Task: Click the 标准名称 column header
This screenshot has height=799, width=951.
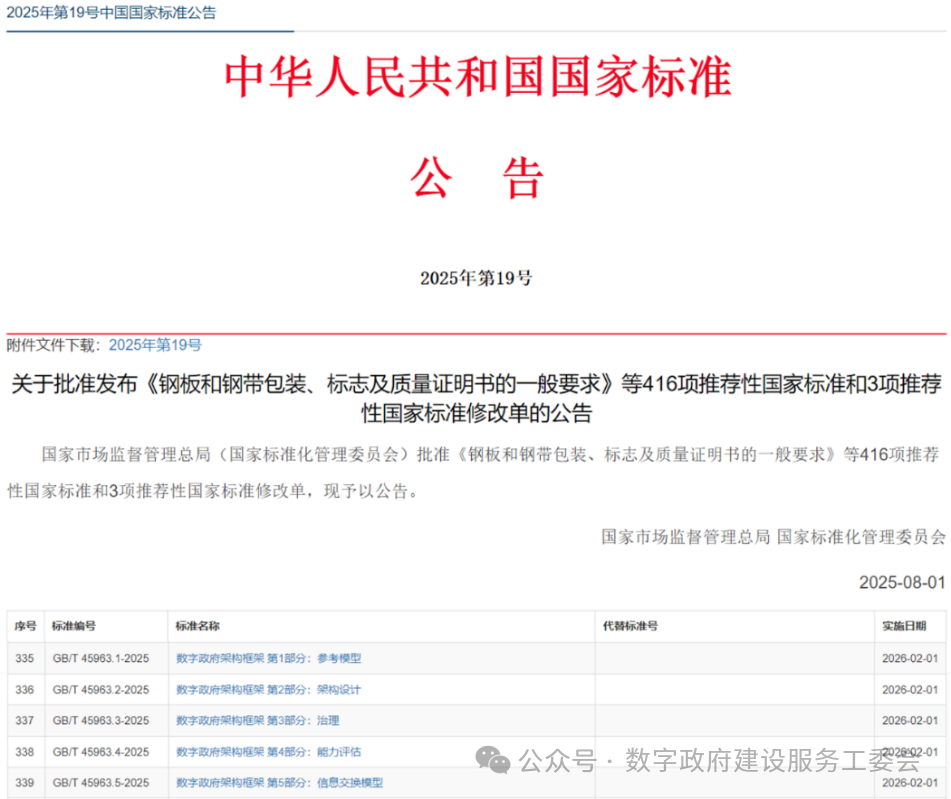Action: (197, 626)
